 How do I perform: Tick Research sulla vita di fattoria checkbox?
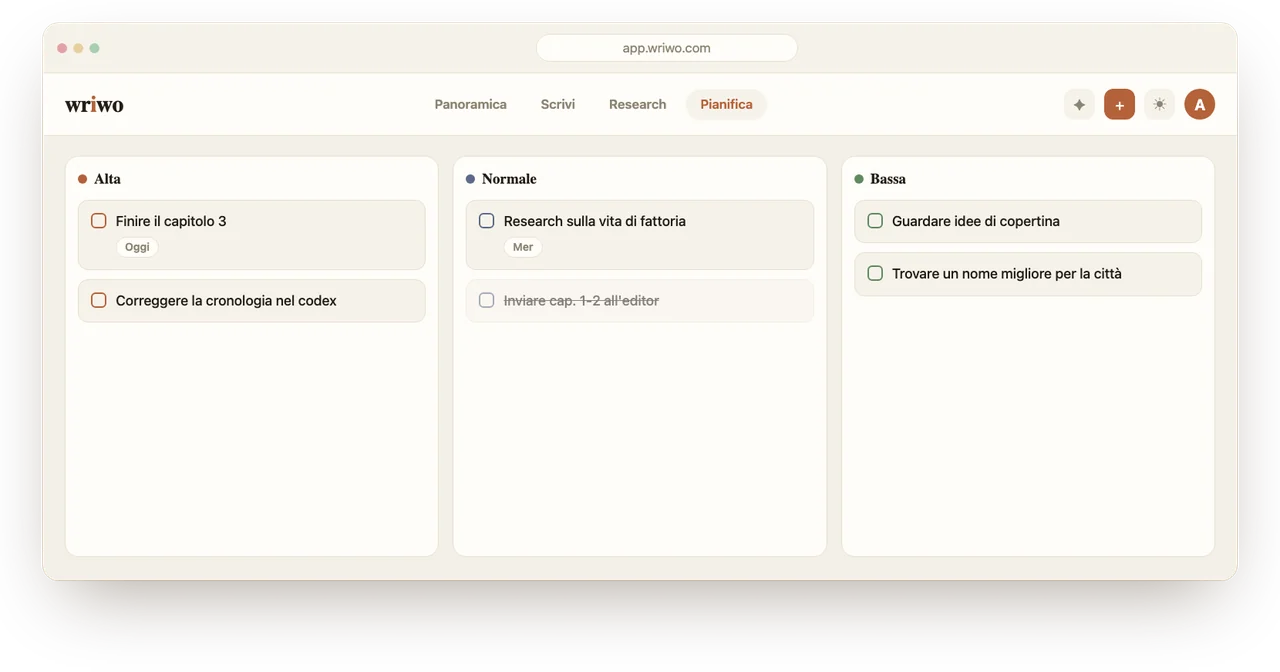[x=487, y=221]
